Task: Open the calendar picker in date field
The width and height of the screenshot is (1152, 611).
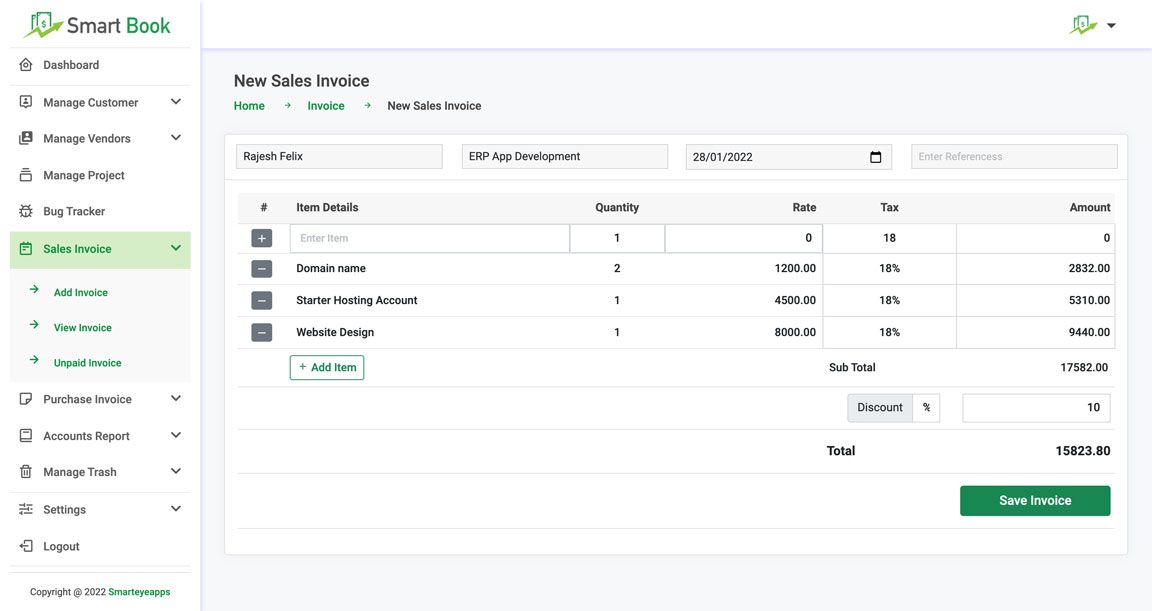Action: [875, 157]
